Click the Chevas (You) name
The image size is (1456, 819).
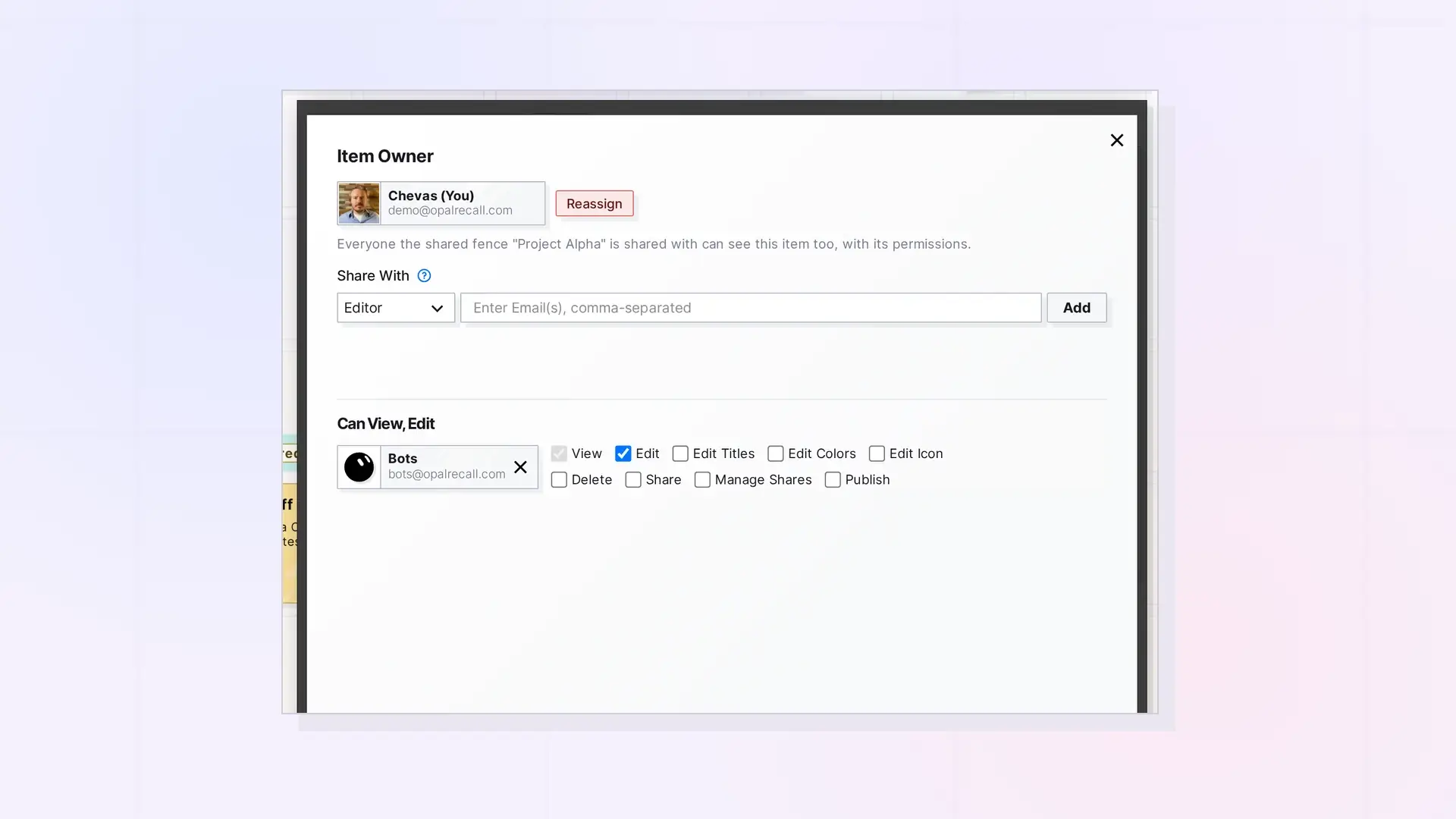tap(431, 196)
